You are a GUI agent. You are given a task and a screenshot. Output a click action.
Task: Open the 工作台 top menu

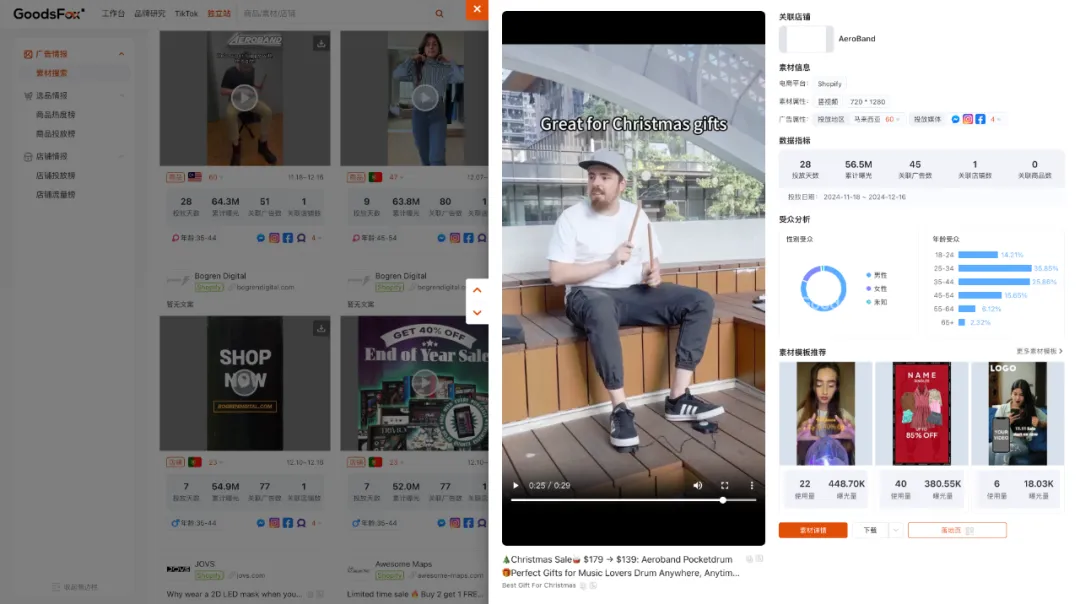coord(113,14)
